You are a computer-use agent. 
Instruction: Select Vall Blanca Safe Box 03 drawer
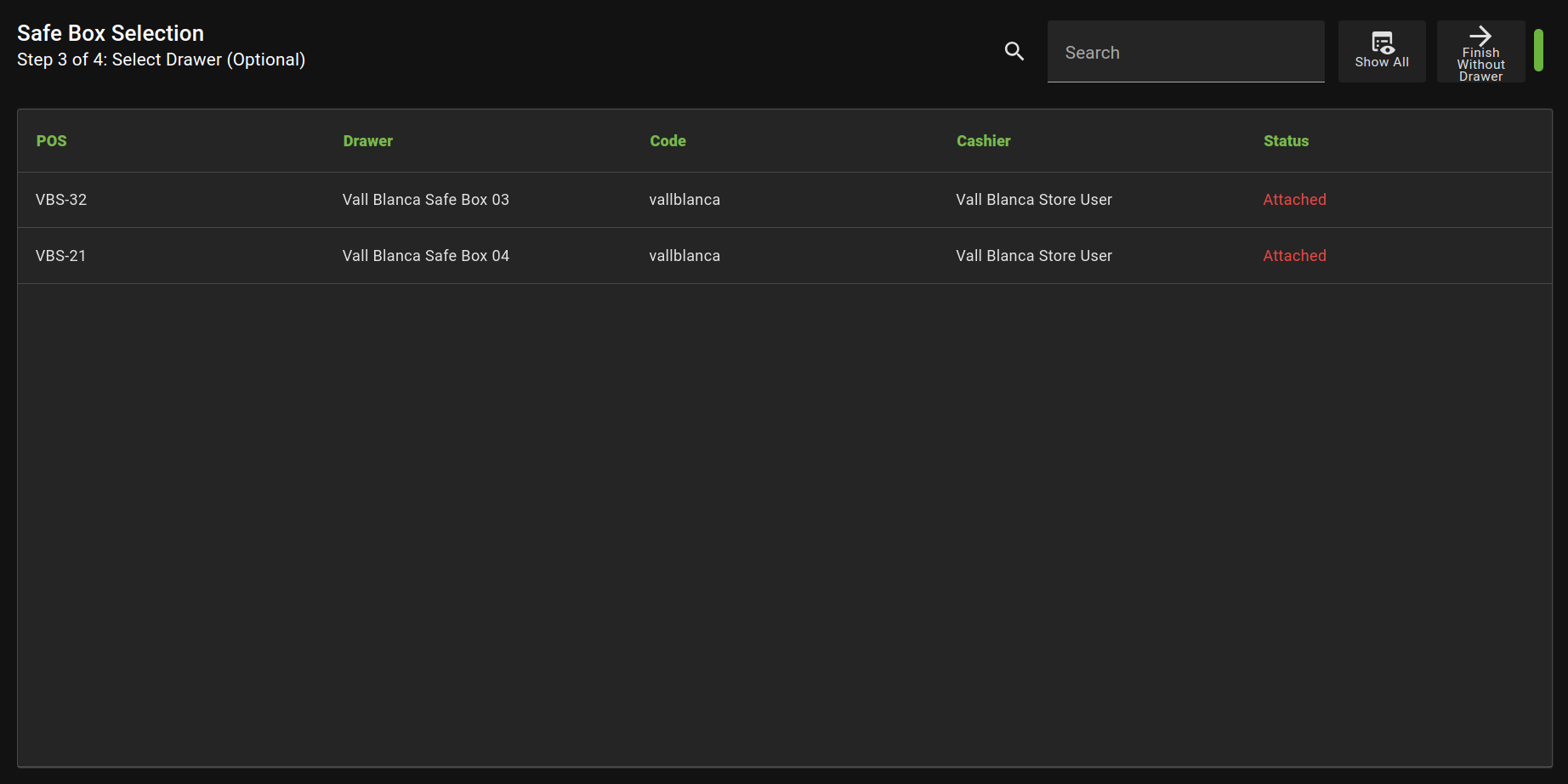pos(425,200)
